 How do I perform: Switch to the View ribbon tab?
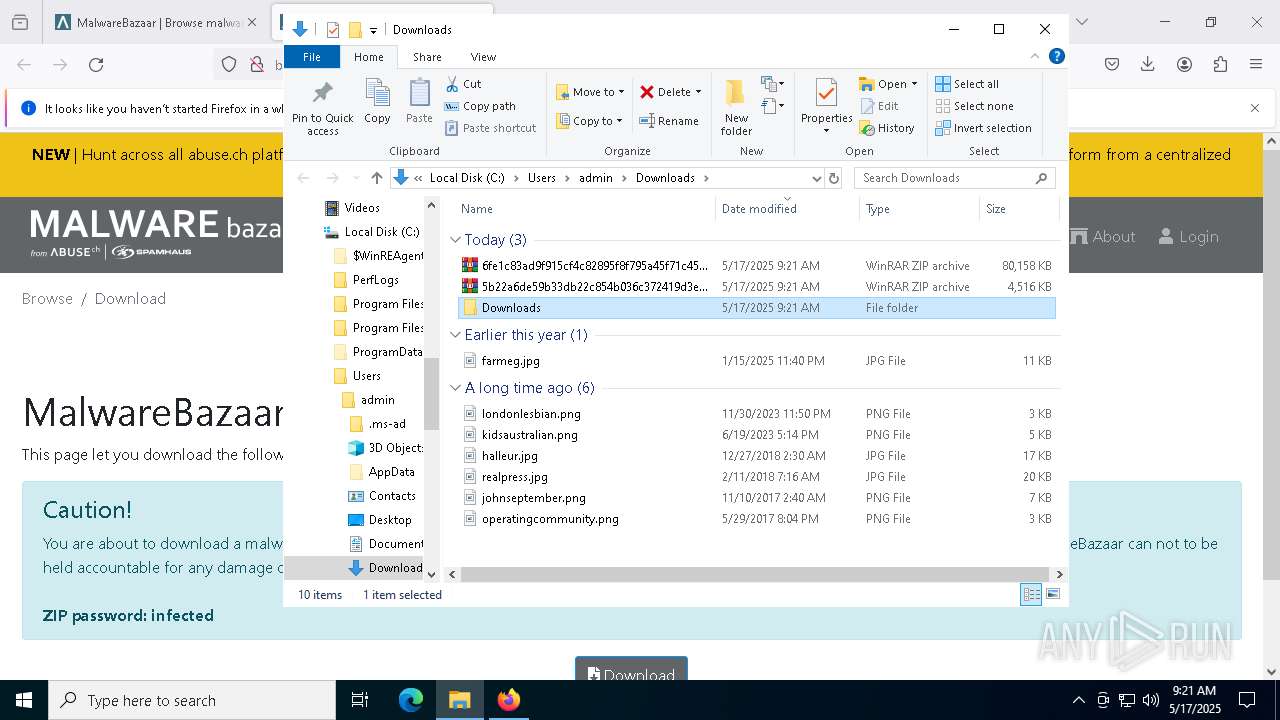tap(483, 57)
